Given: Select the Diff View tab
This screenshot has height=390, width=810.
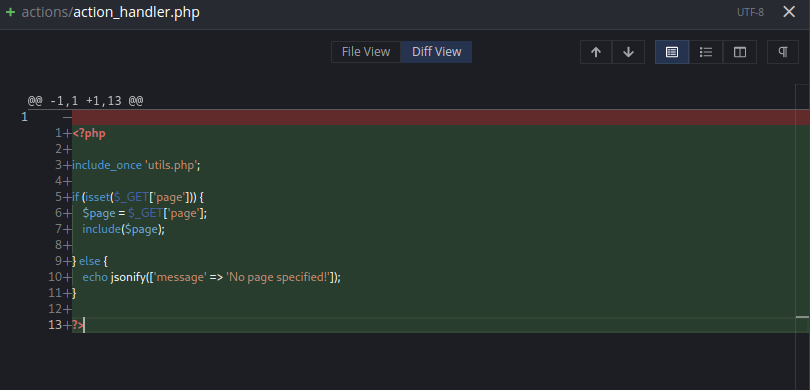Looking at the screenshot, I should pos(437,52).
